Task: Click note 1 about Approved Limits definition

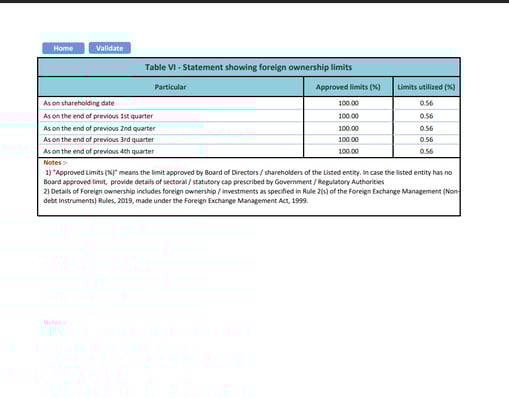Action: 248,177
